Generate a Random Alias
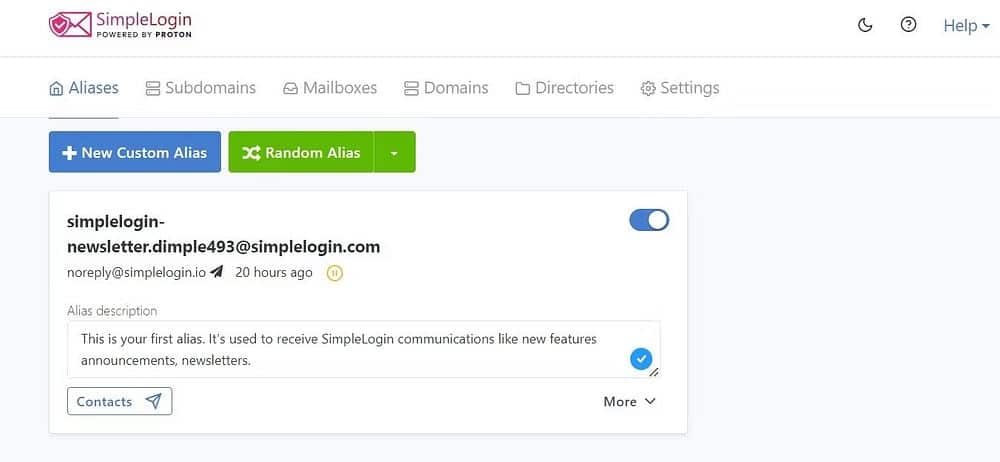This screenshot has width=1000, height=462. click(301, 152)
